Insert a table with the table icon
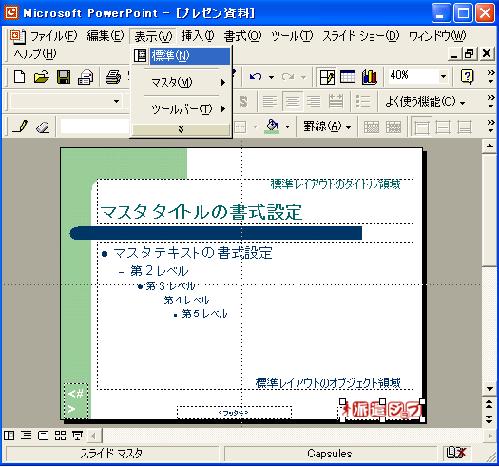Image resolution: width=499 pixels, height=467 pixels. coord(348,77)
